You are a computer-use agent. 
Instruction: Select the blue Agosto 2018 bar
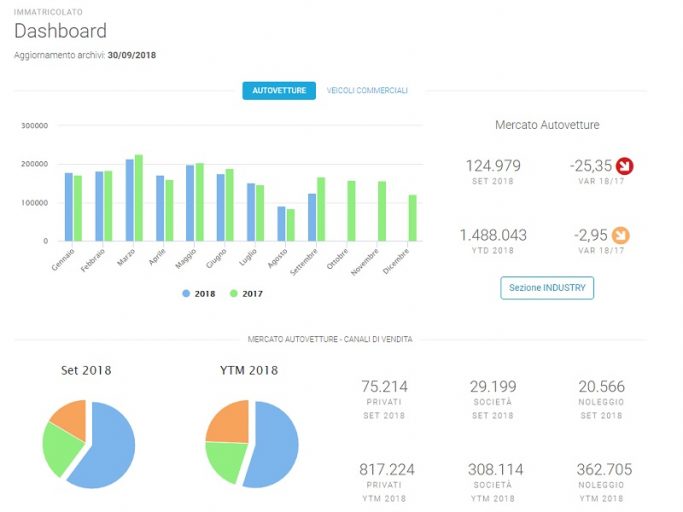[281, 224]
